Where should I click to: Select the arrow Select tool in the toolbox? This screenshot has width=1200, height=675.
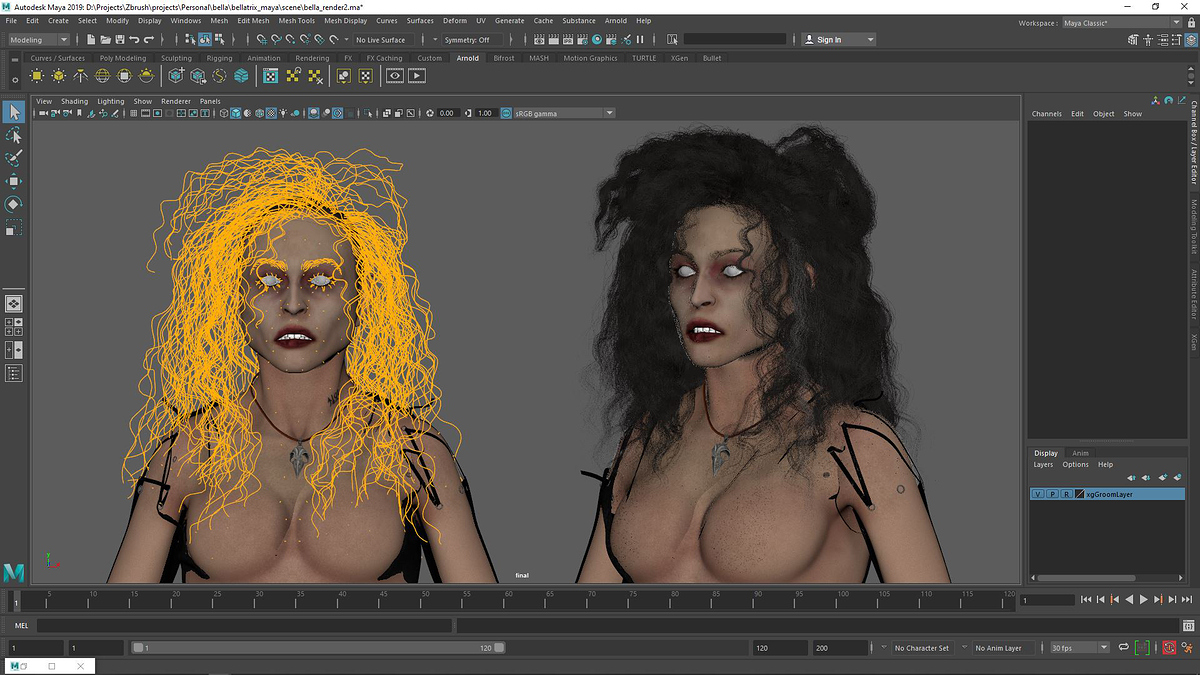pos(14,112)
